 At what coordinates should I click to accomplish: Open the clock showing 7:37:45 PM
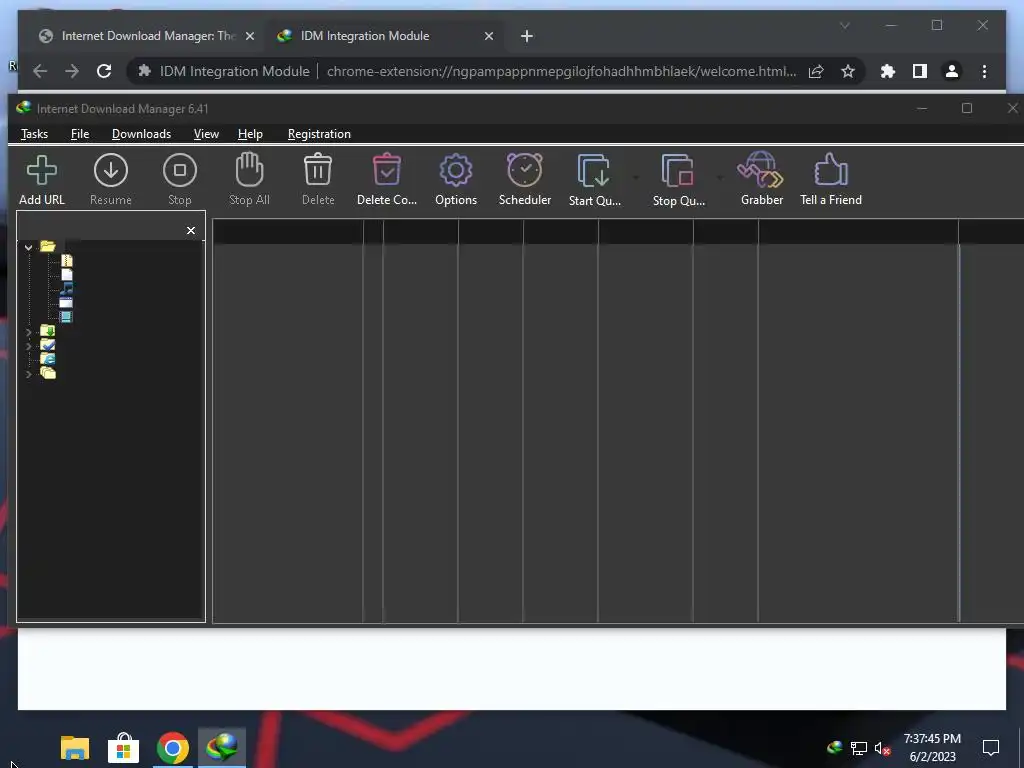click(933, 748)
